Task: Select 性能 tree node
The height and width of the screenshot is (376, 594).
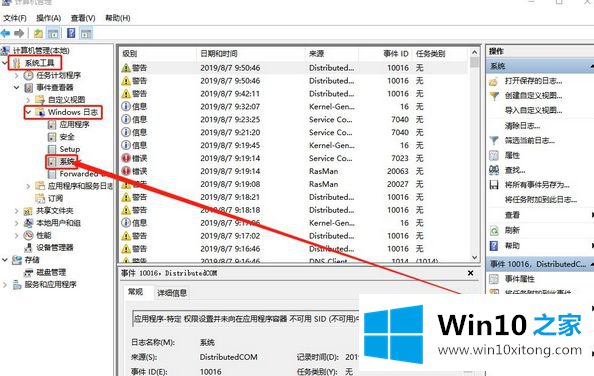Action: click(x=44, y=235)
